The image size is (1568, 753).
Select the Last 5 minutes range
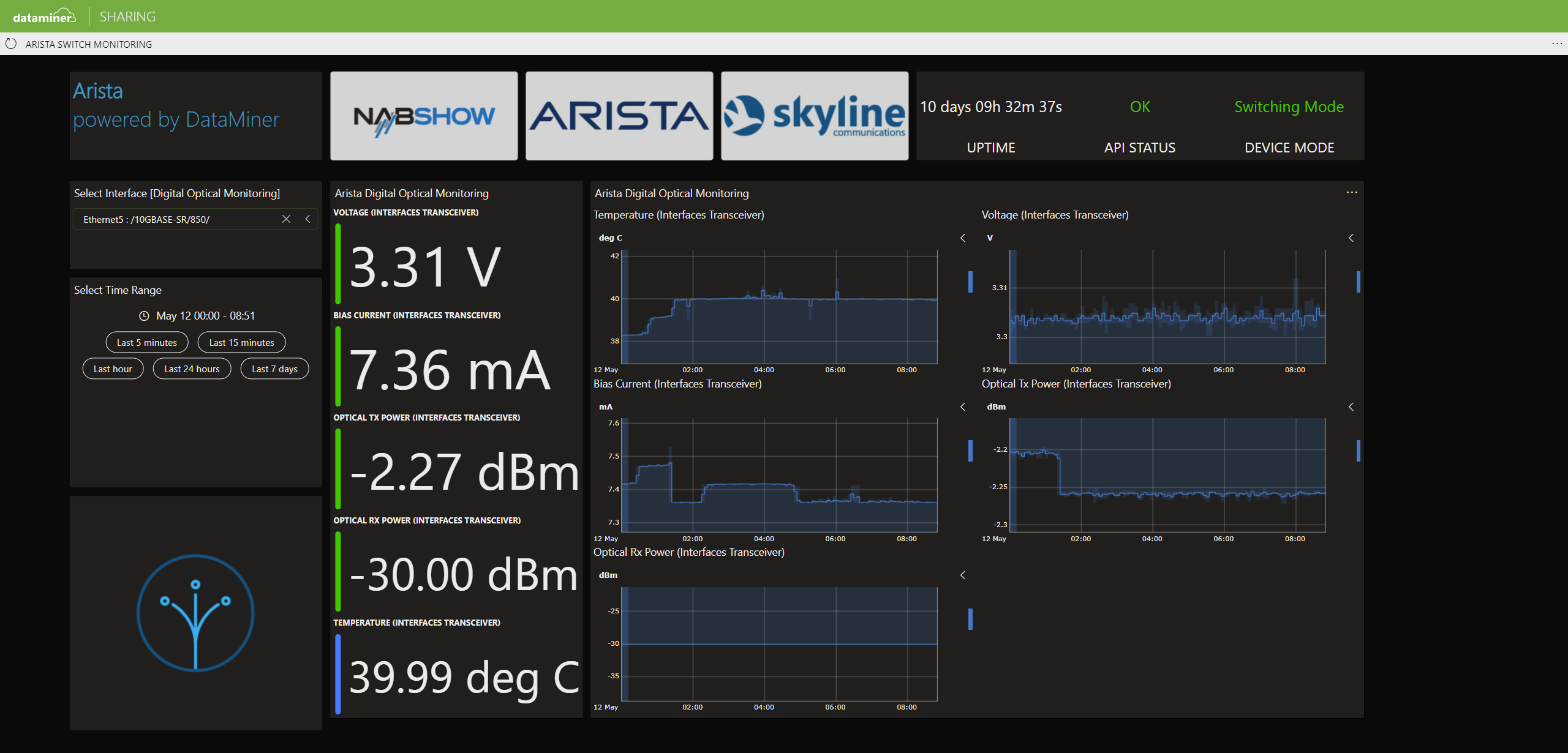click(x=147, y=343)
